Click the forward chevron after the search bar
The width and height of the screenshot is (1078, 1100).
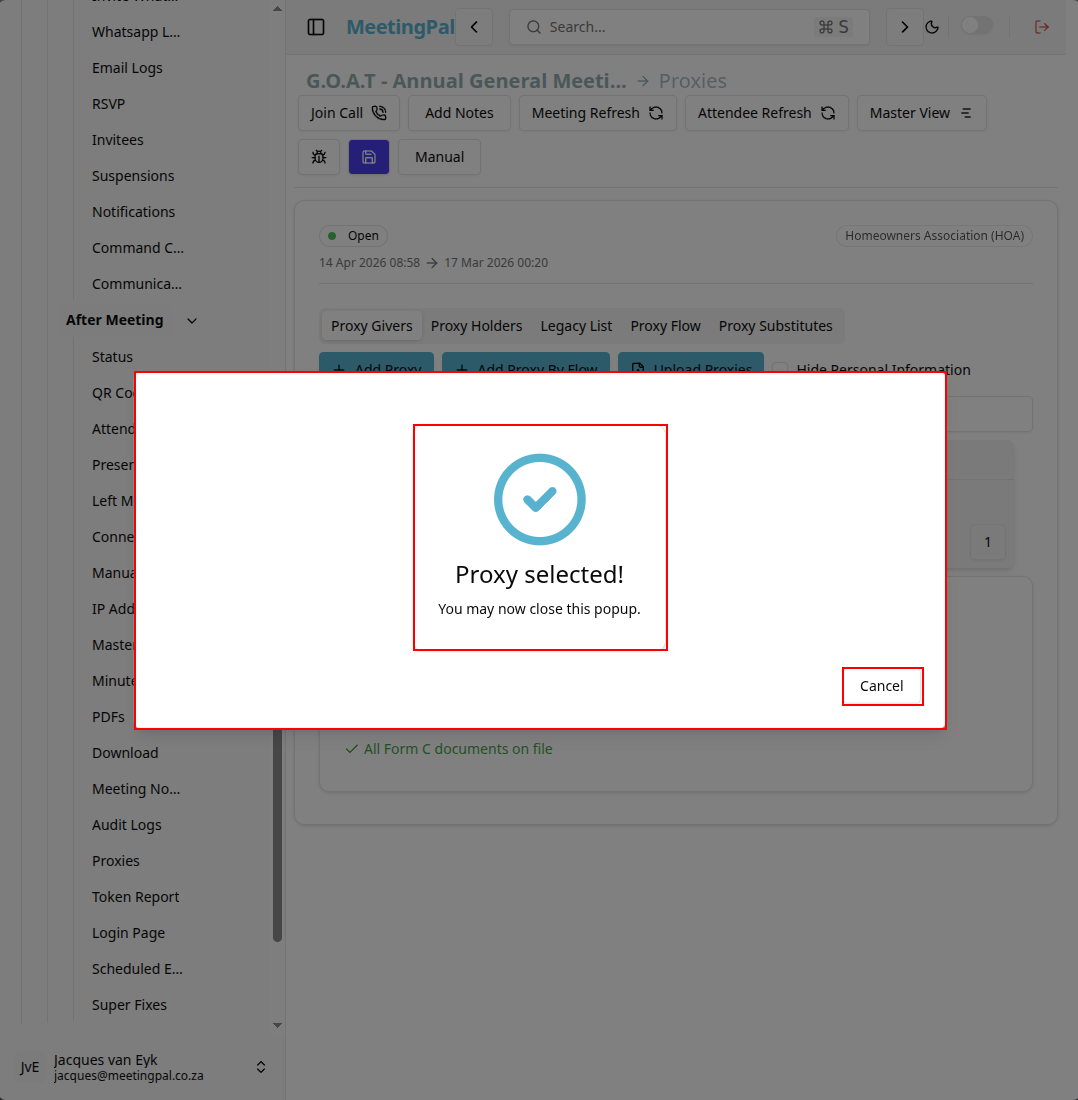pyautogui.click(x=904, y=27)
